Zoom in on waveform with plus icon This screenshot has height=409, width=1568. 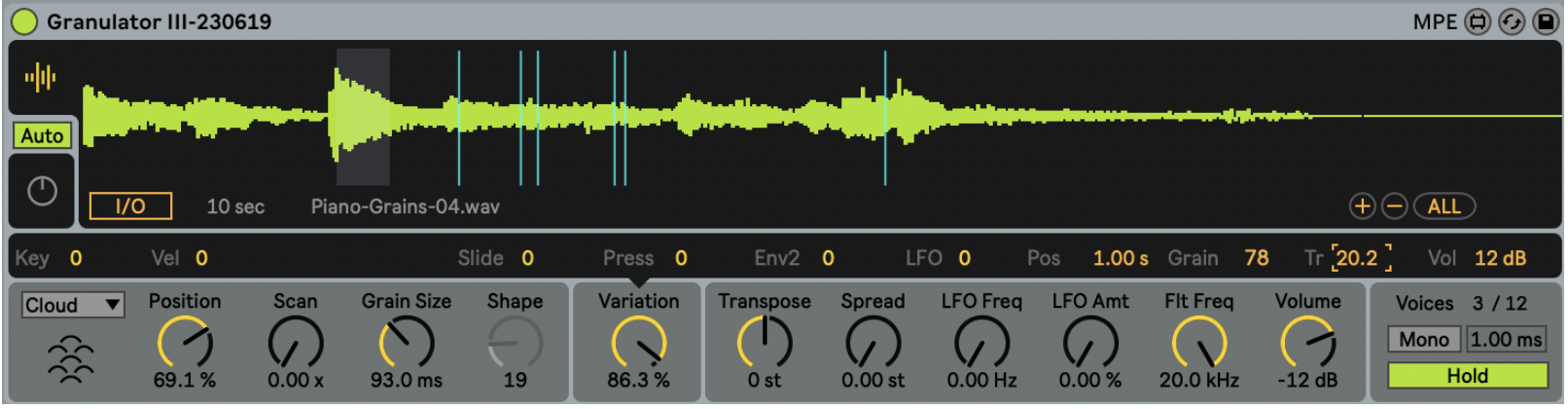point(1362,206)
